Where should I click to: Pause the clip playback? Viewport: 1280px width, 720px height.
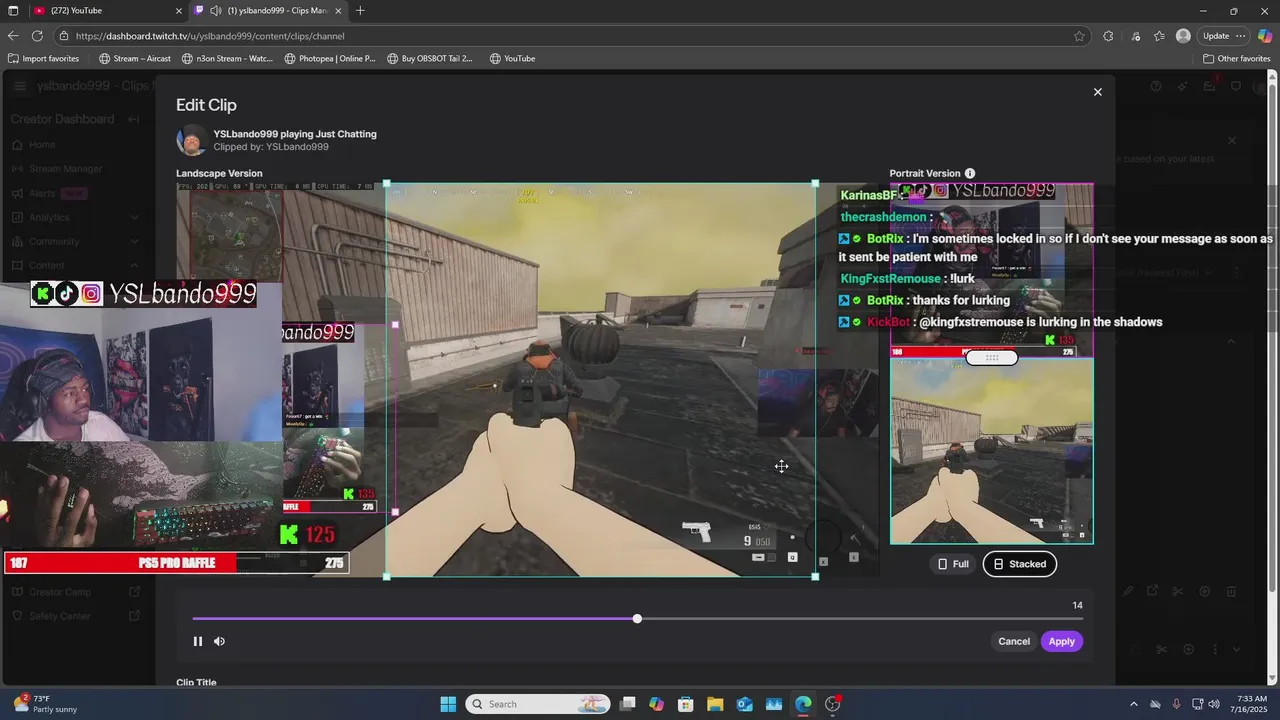pos(198,642)
